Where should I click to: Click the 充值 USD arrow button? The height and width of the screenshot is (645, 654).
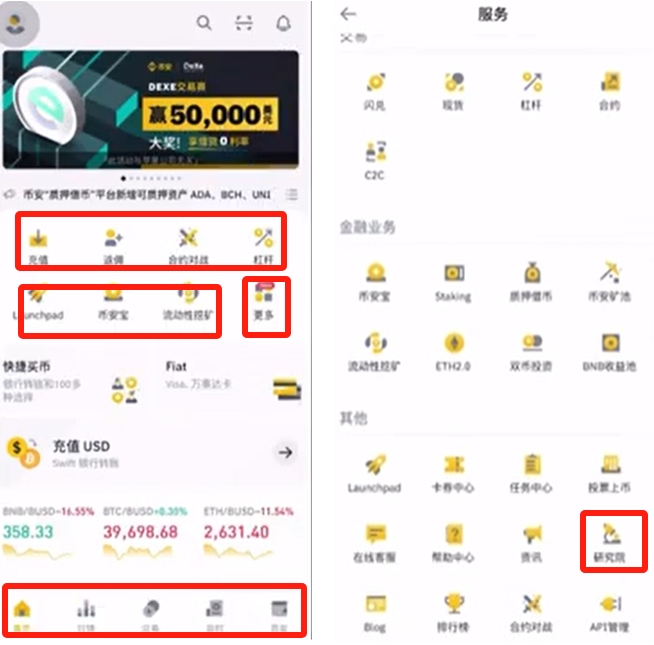tap(285, 452)
